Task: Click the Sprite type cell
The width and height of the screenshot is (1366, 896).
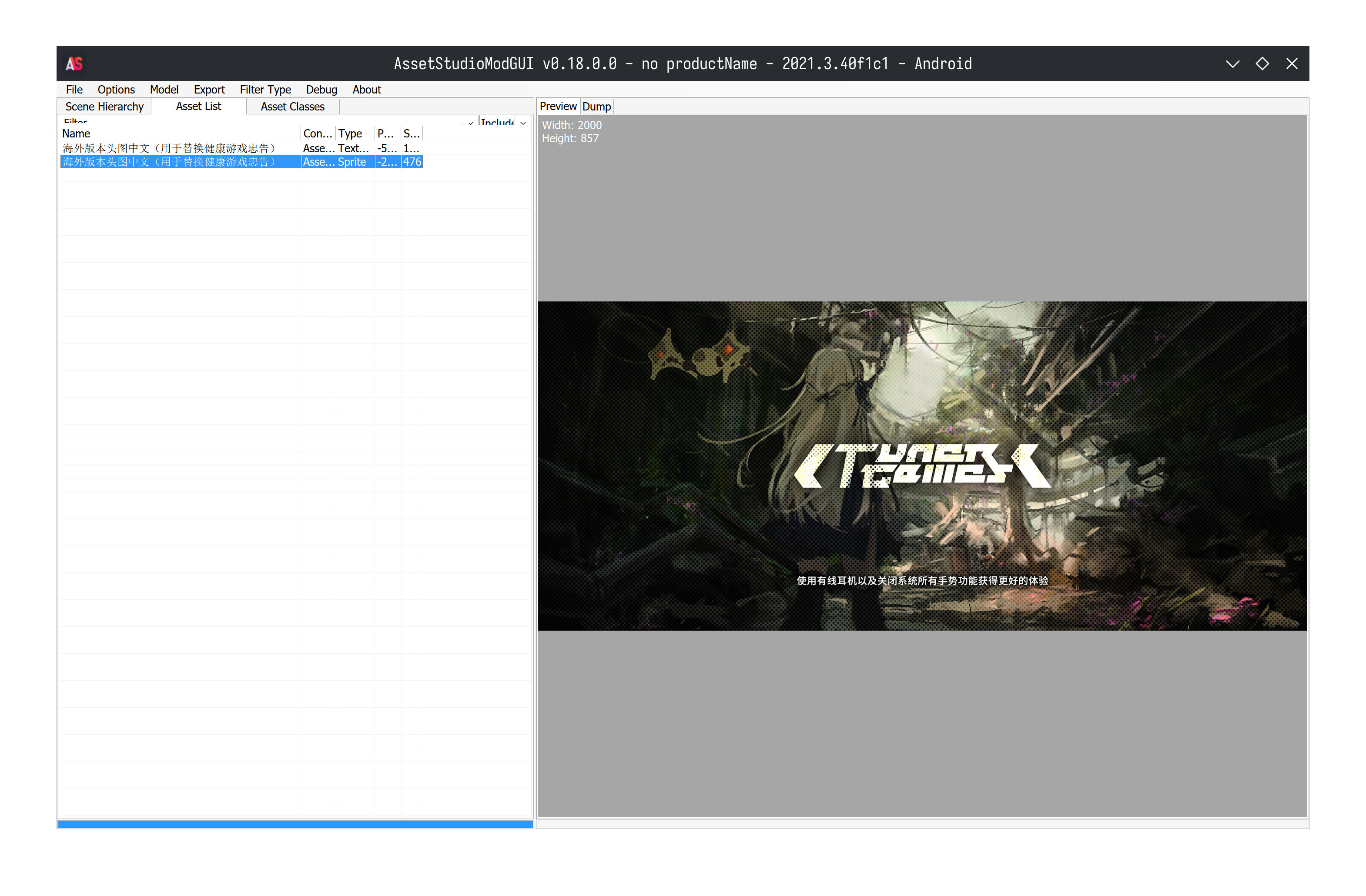Action: tap(355, 162)
